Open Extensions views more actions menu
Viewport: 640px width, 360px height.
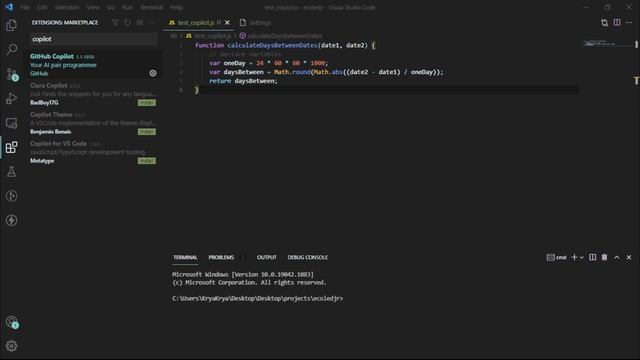(152, 22)
